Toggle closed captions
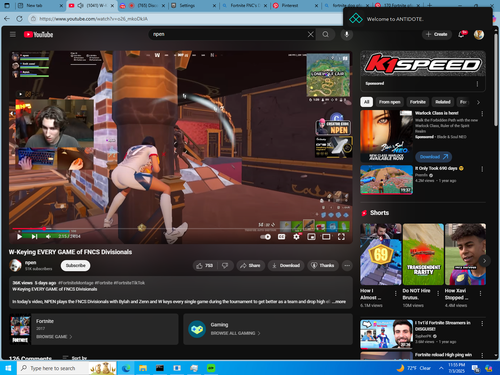The height and width of the screenshot is (375, 500). 282,237
